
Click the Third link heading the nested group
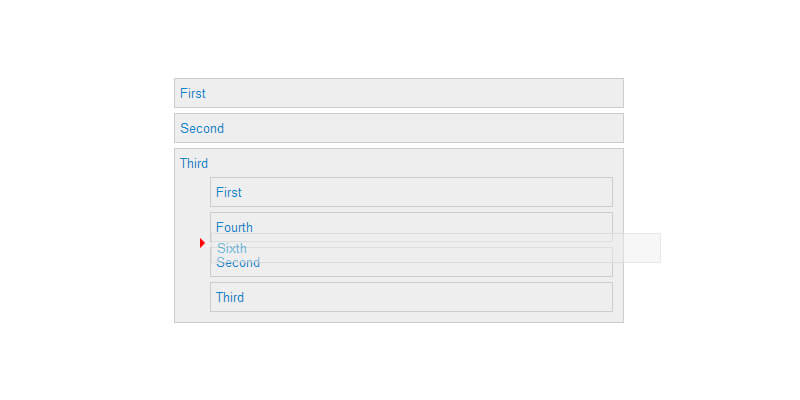pyautogui.click(x=194, y=163)
